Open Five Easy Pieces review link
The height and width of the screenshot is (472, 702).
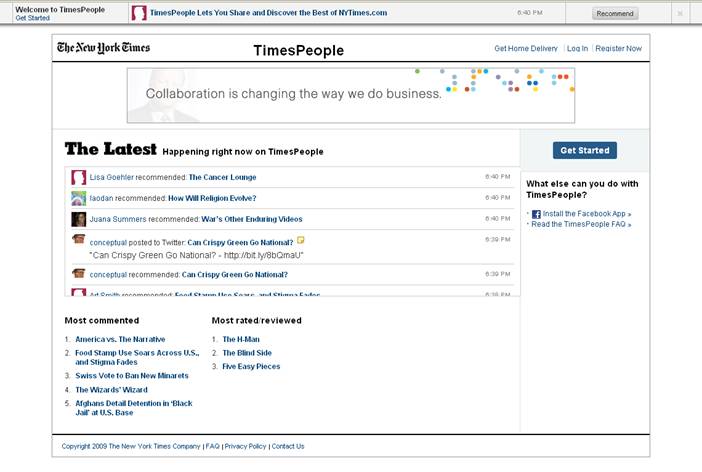(251, 366)
